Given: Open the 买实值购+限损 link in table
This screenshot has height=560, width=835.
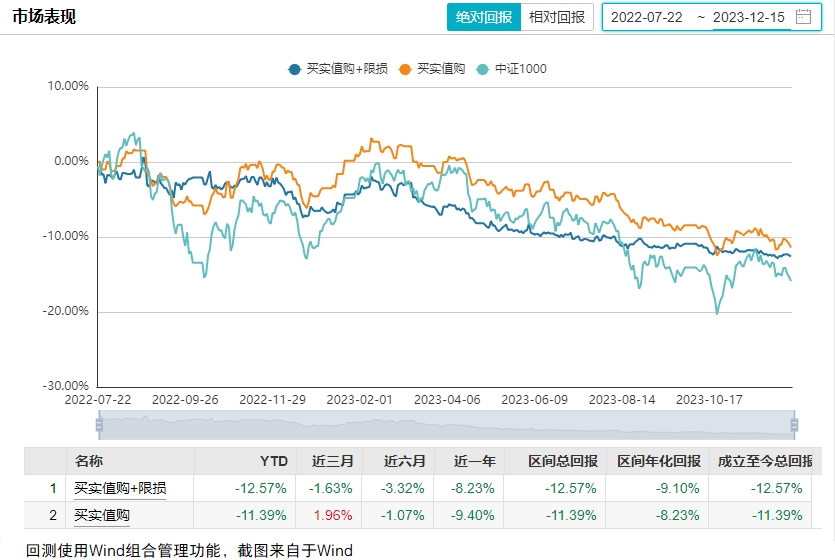Looking at the screenshot, I should (x=120, y=488).
